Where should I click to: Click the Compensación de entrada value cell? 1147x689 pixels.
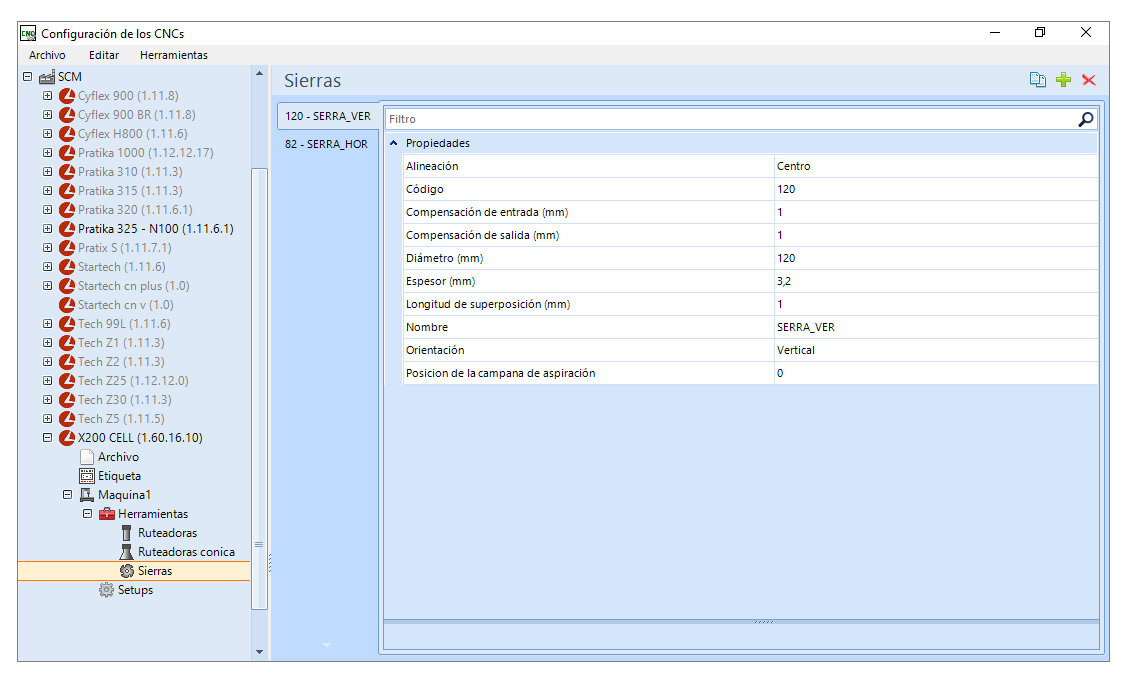(936, 212)
